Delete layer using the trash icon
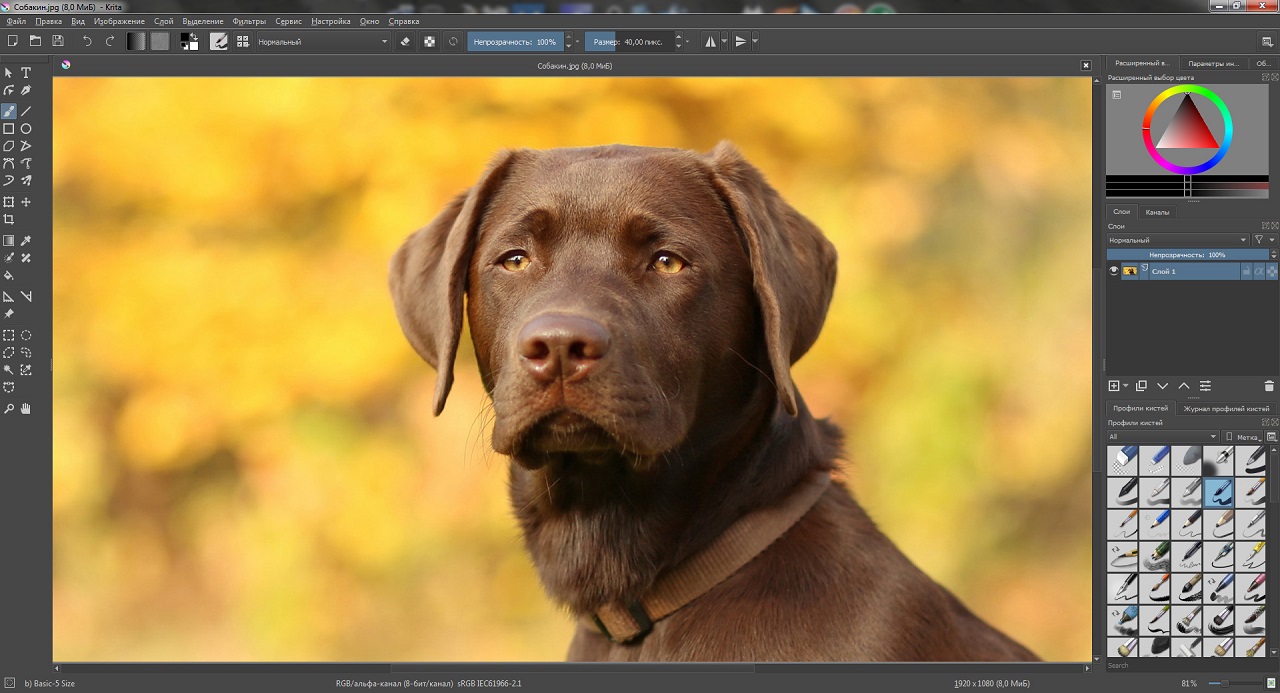Image resolution: width=1280 pixels, height=693 pixels. point(1269,386)
